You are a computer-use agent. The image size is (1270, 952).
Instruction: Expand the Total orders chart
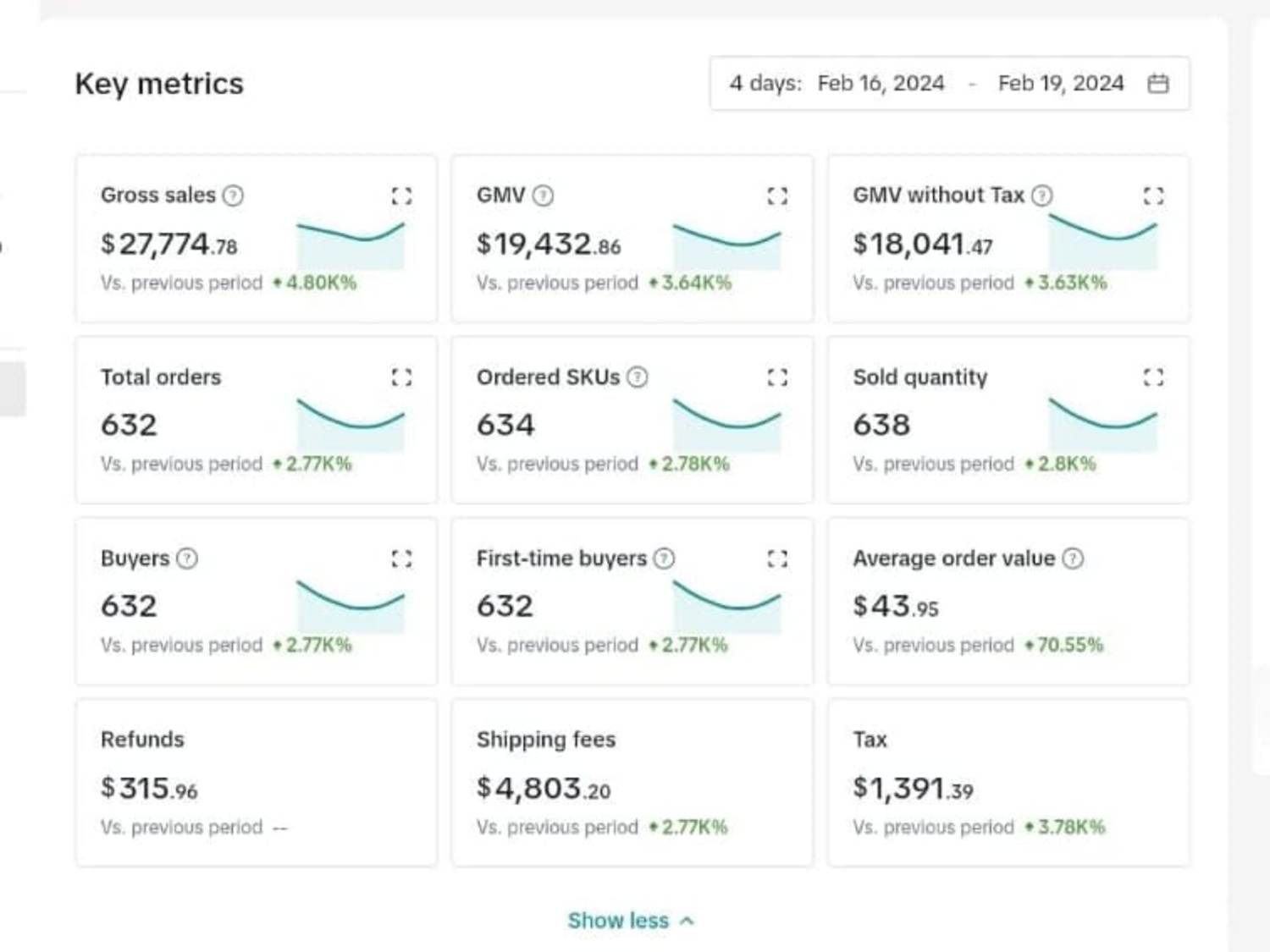401,377
